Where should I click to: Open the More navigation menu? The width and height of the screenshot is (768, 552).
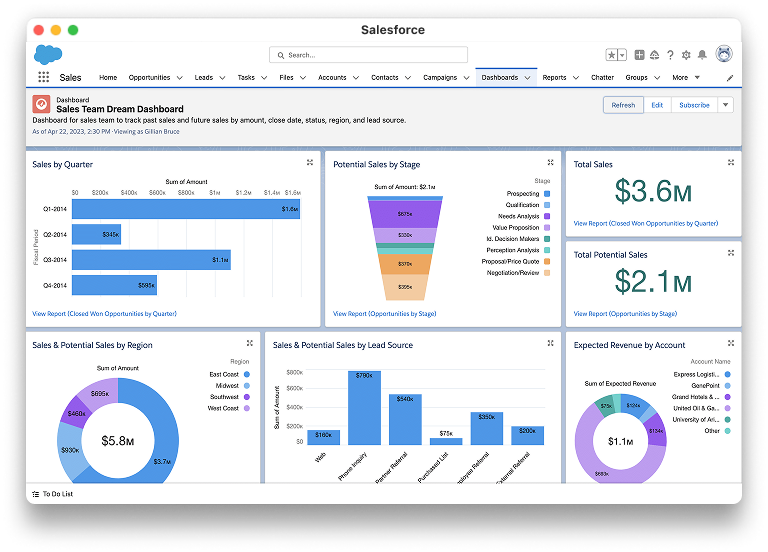point(686,77)
